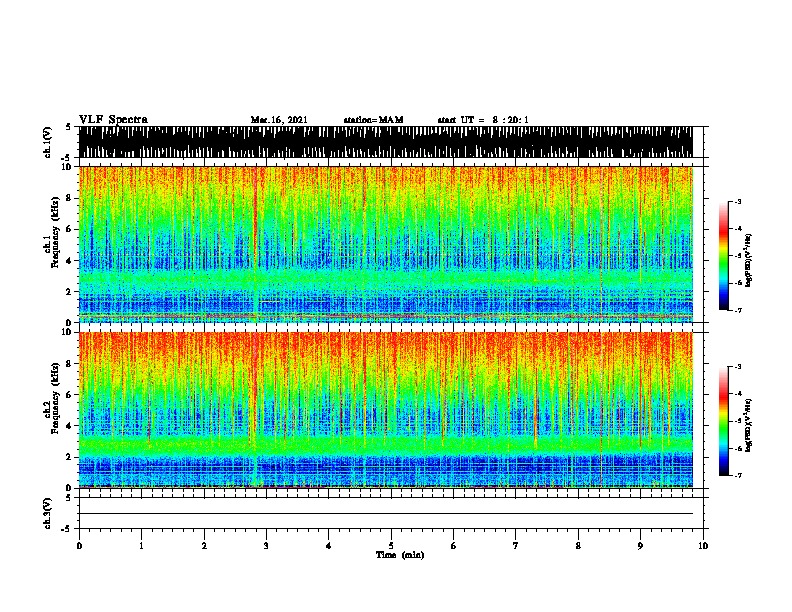Click the ch.1(V) black waveform panel
This screenshot has height=612, width=792.
coord(386,142)
